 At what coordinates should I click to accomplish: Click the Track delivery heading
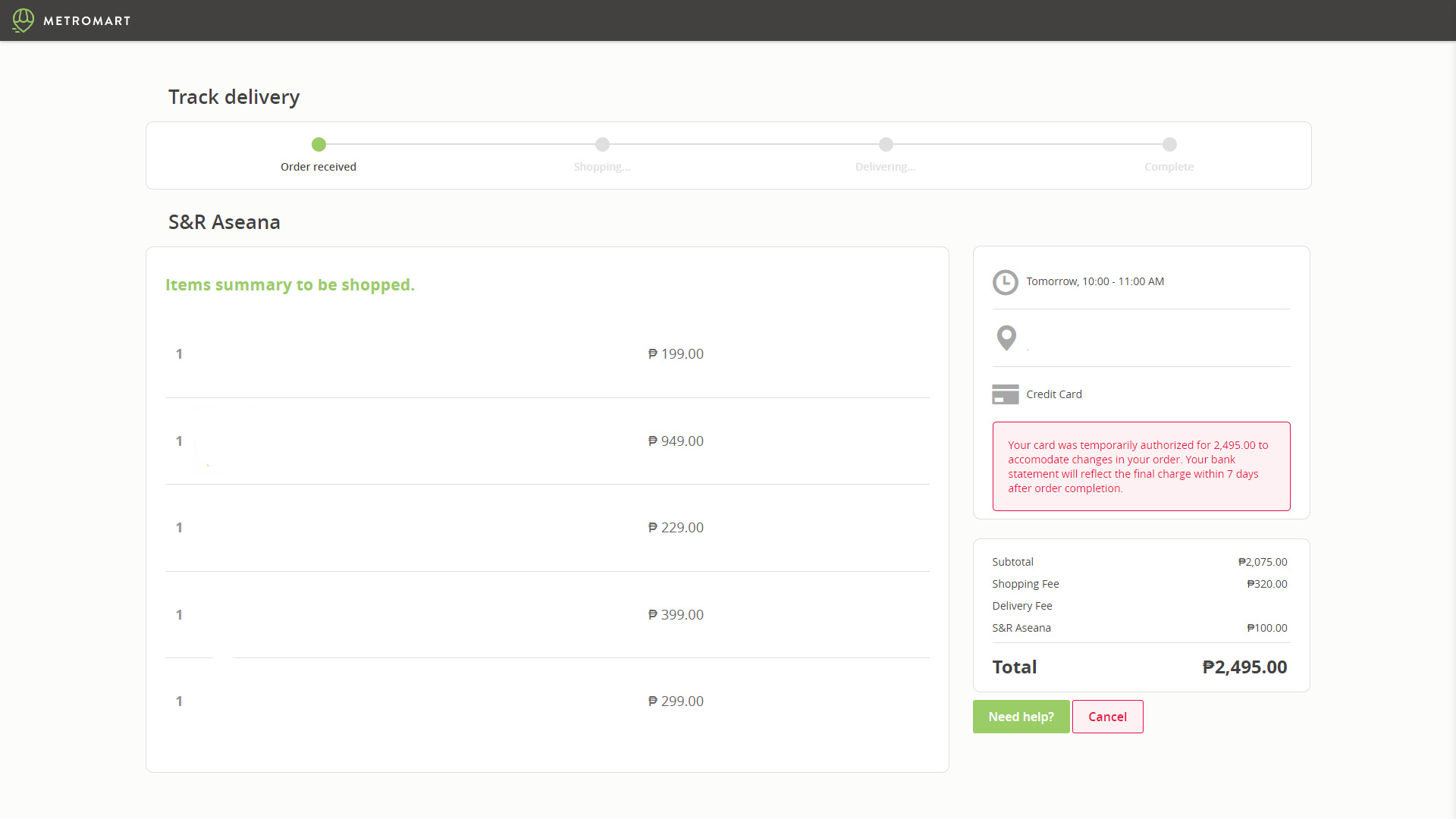coord(234,97)
